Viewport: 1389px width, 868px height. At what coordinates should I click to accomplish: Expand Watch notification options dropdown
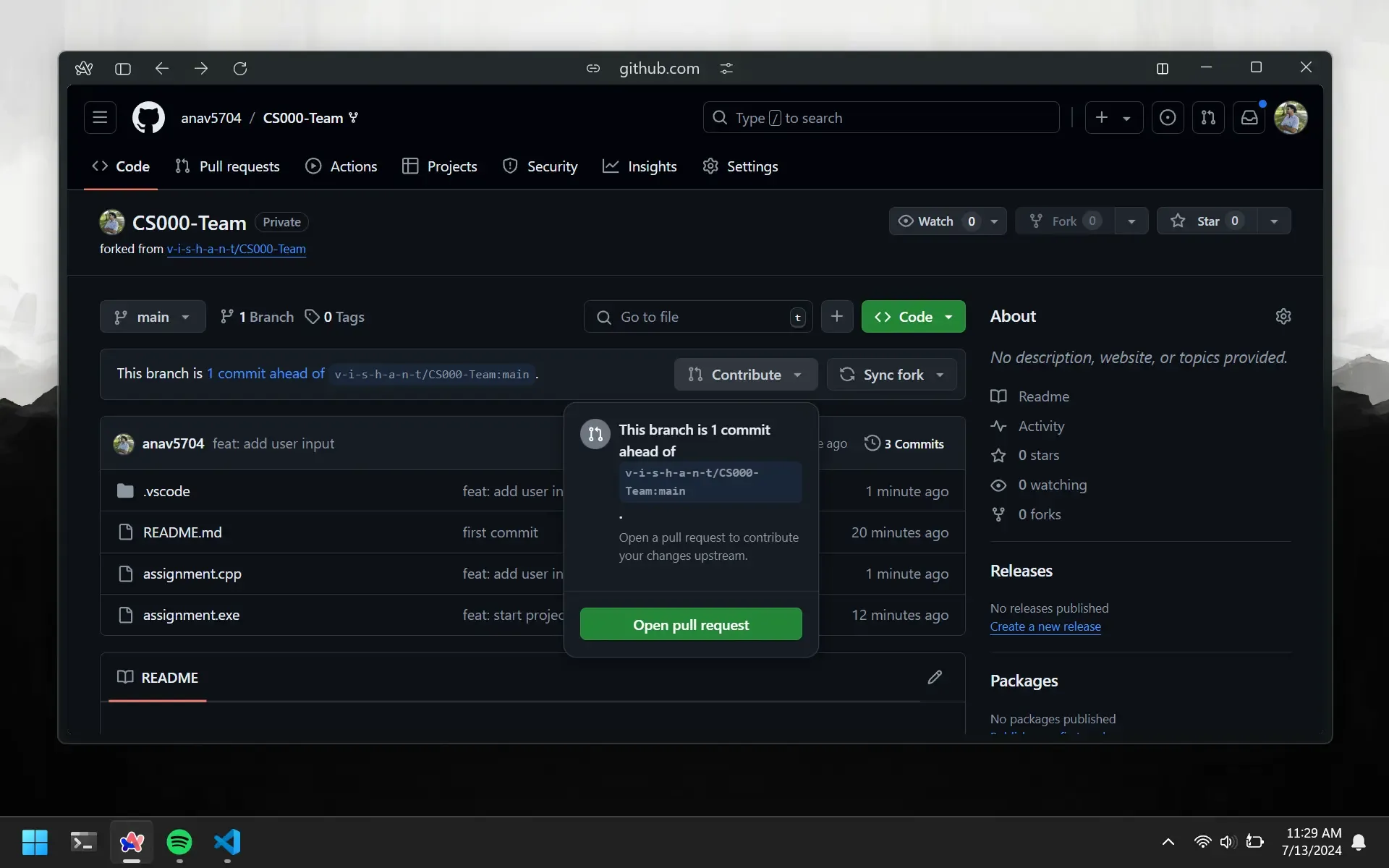coord(994,221)
